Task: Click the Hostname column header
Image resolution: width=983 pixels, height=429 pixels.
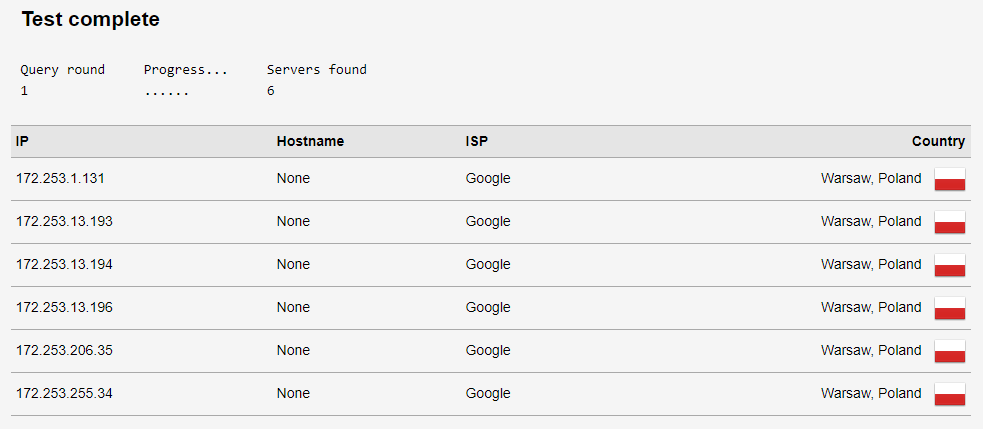Action: click(x=310, y=141)
